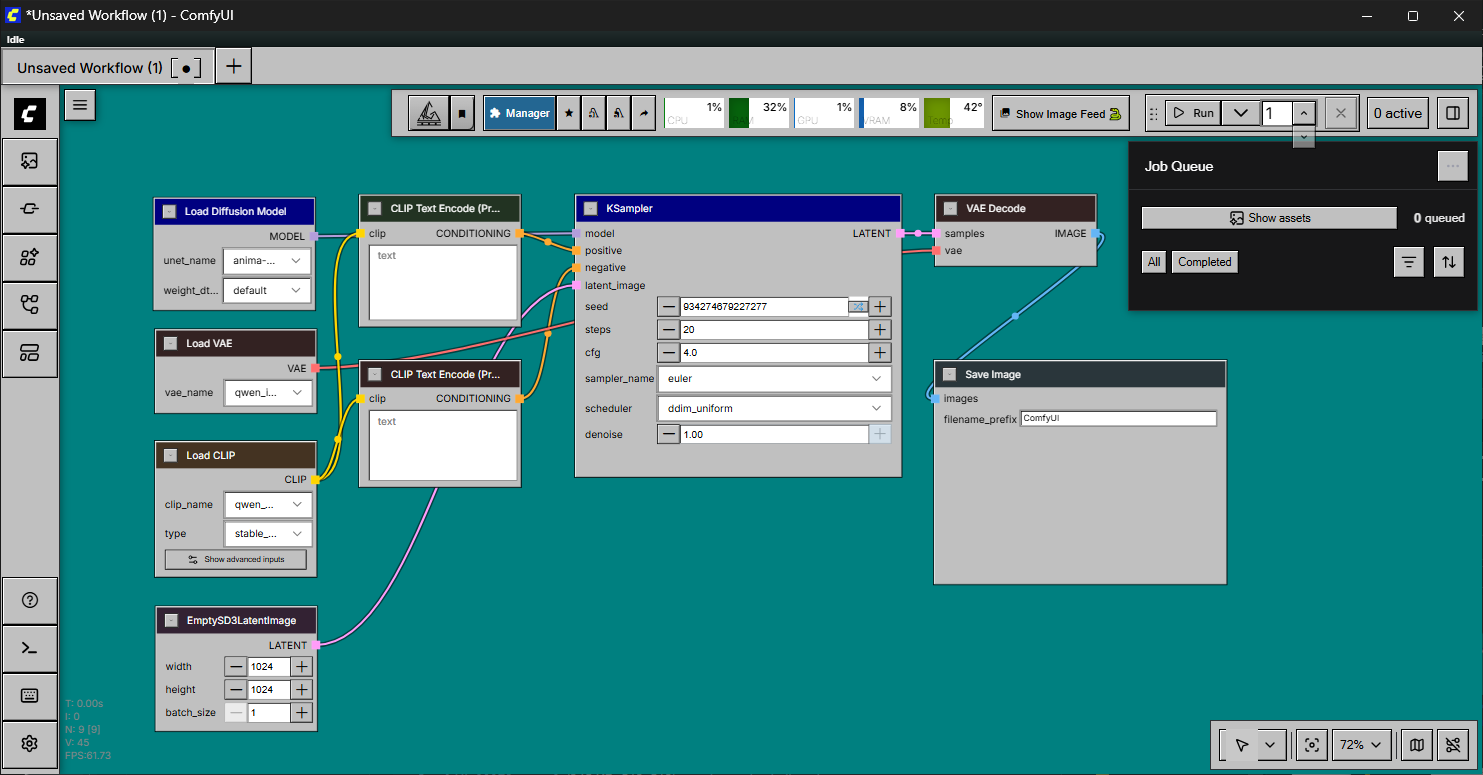
Task: Add a new workflow tab with plus
Action: [x=233, y=67]
